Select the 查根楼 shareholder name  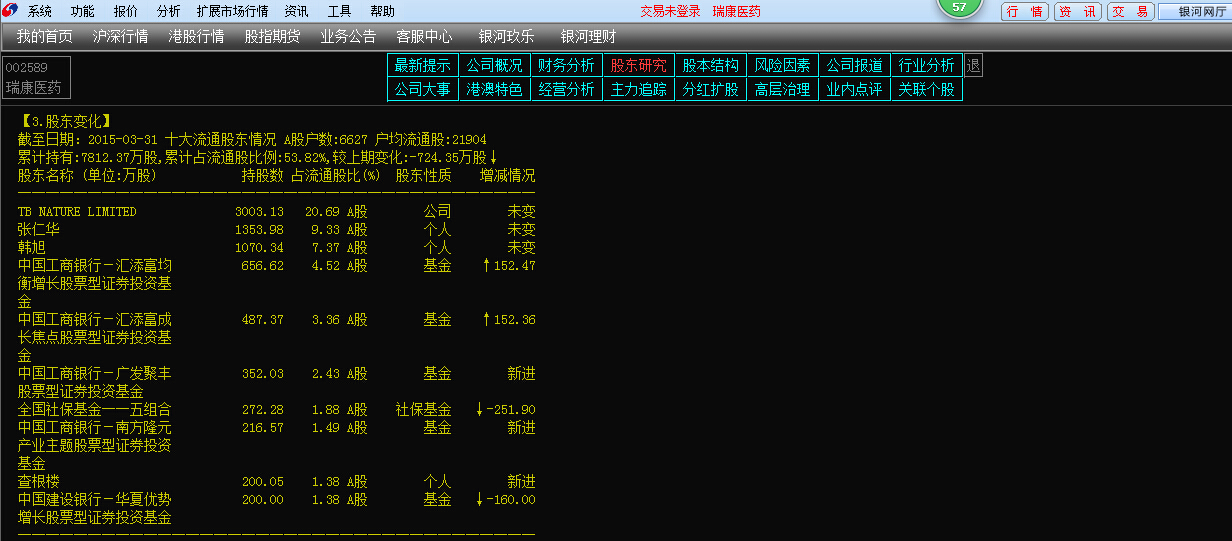[x=38, y=482]
